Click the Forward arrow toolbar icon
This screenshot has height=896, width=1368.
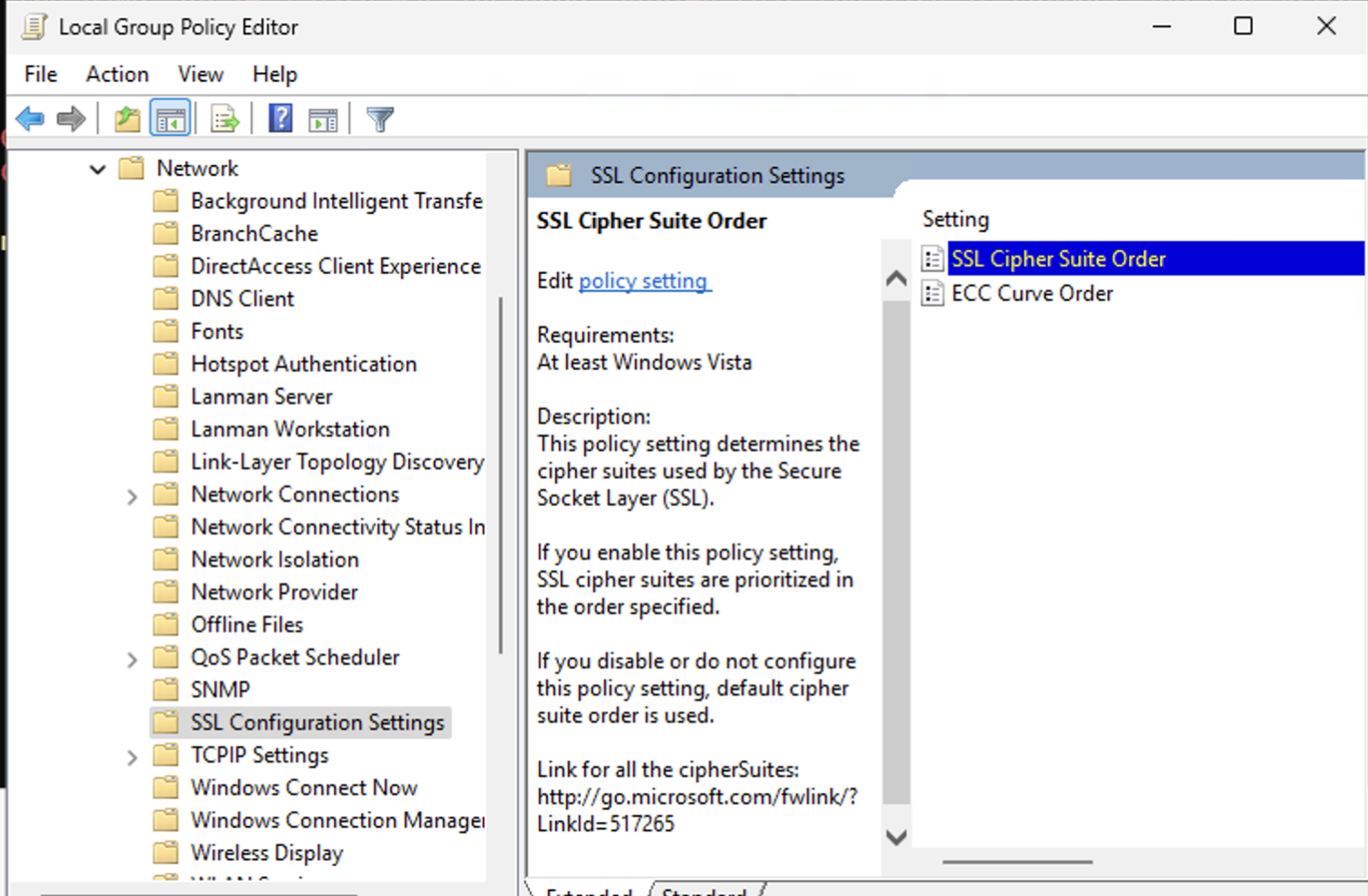point(71,119)
